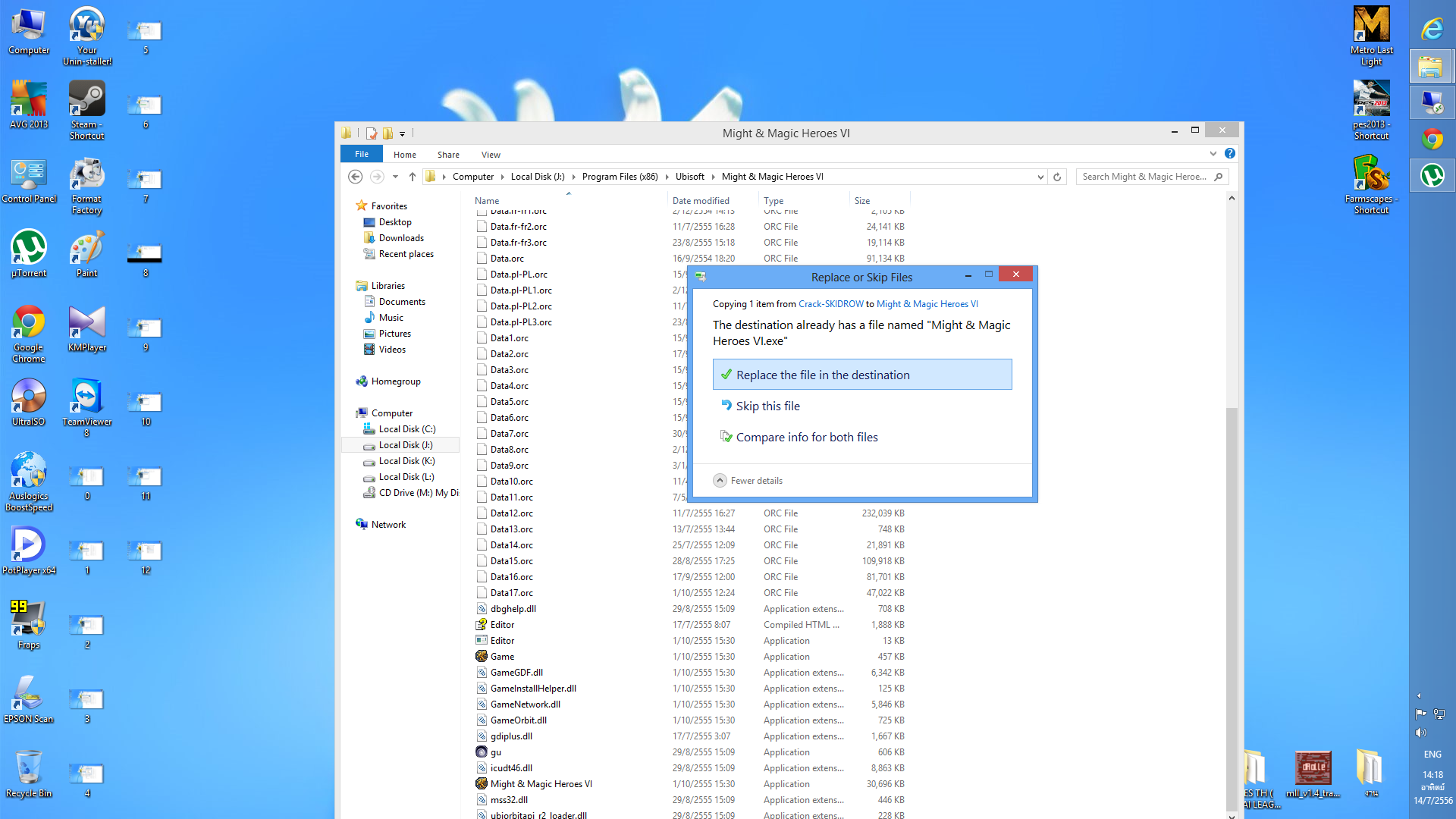Open the Game application file
Screen dimensions: 1456x819
[x=502, y=657]
